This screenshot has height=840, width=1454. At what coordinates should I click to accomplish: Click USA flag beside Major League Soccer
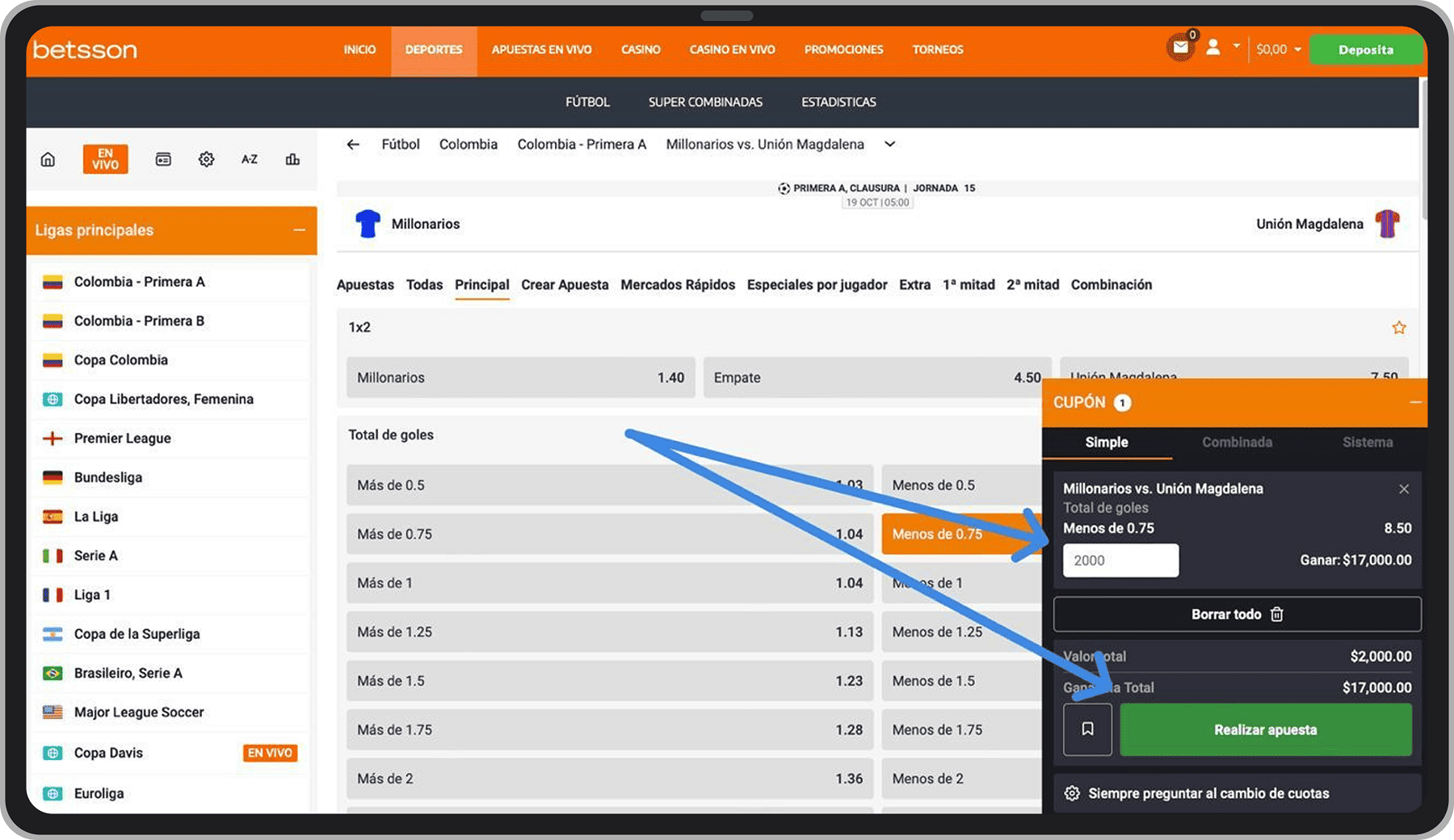coord(53,712)
